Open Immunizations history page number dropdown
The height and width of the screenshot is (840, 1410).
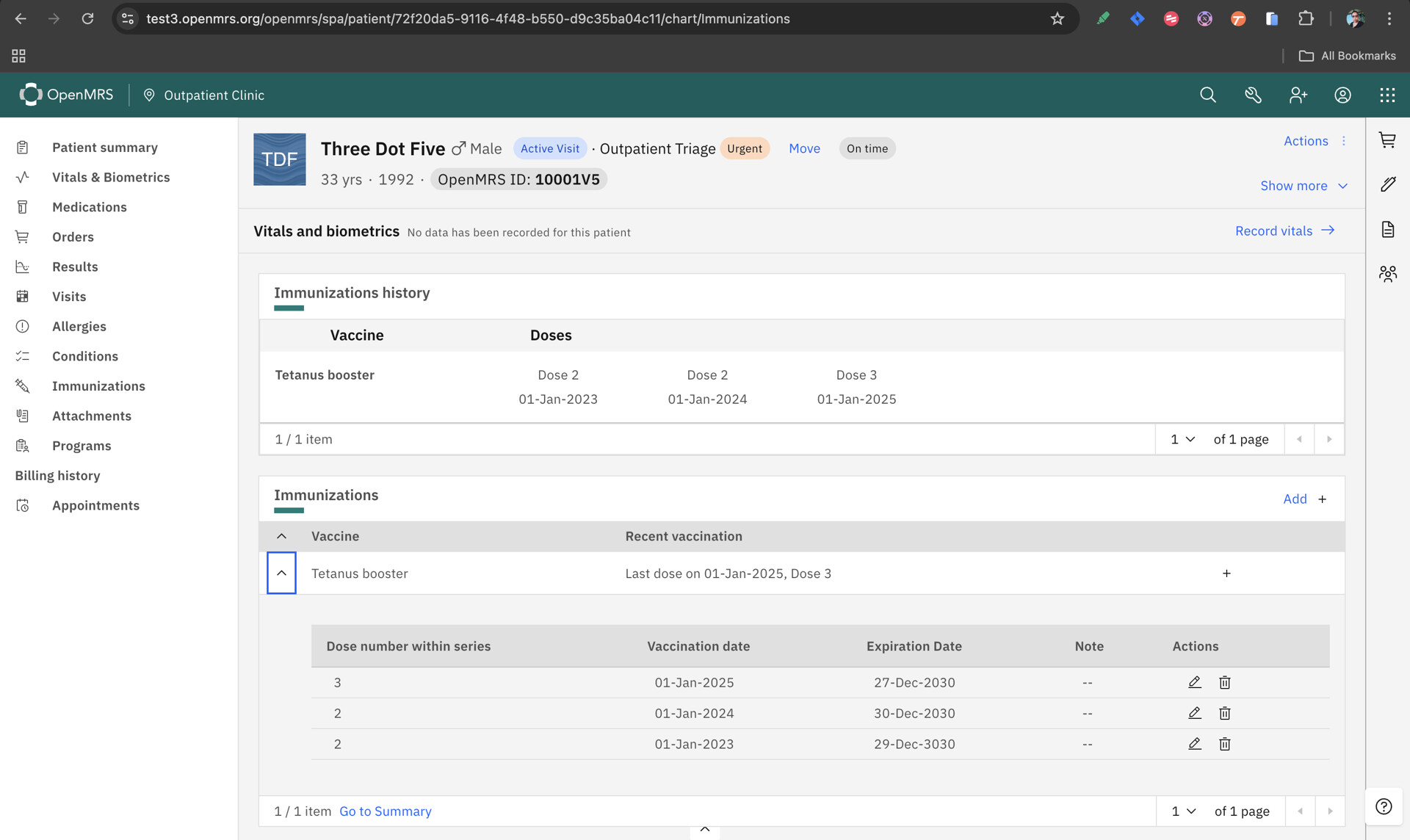coord(1182,439)
